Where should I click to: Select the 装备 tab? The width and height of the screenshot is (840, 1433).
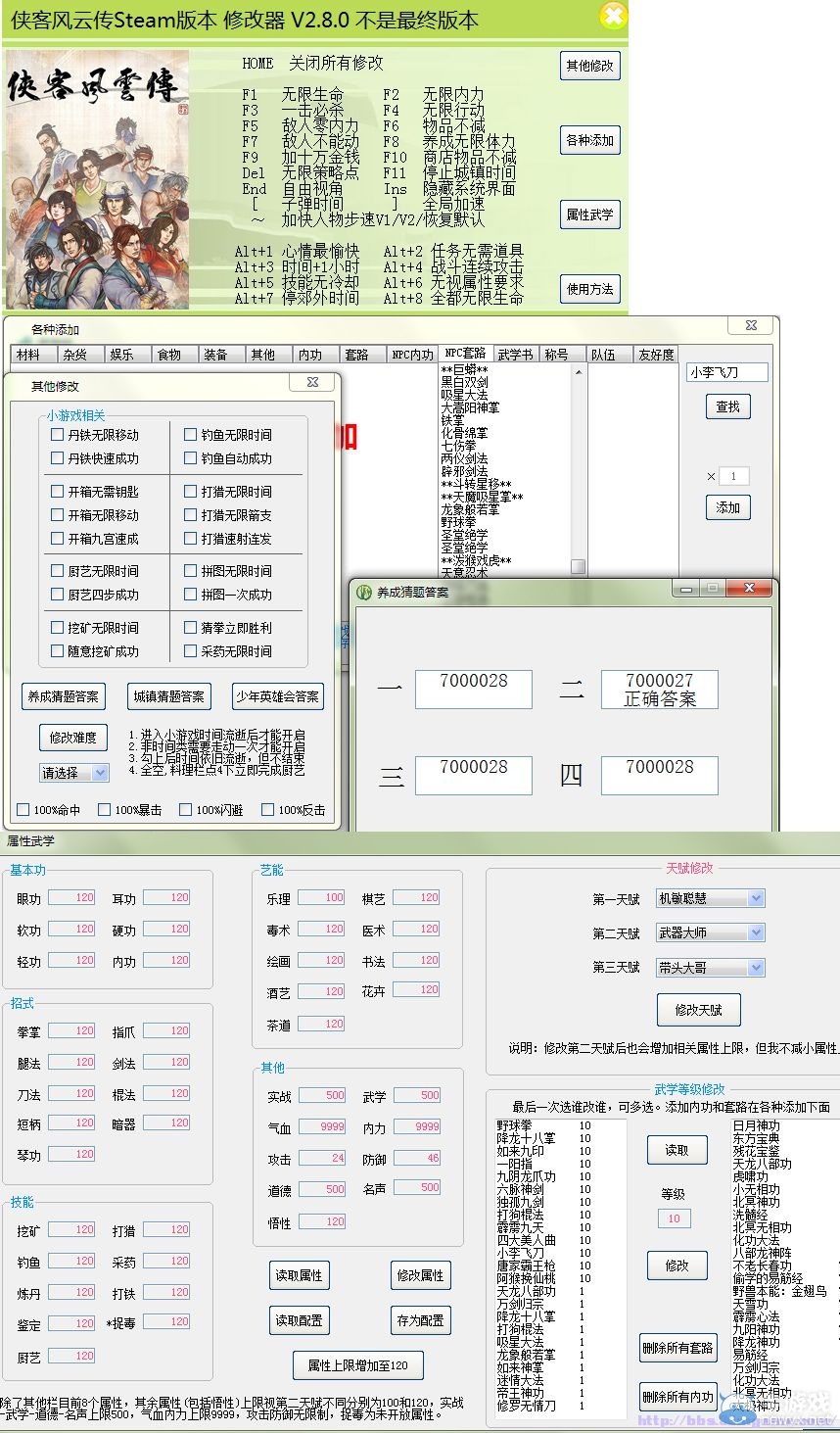[219, 355]
